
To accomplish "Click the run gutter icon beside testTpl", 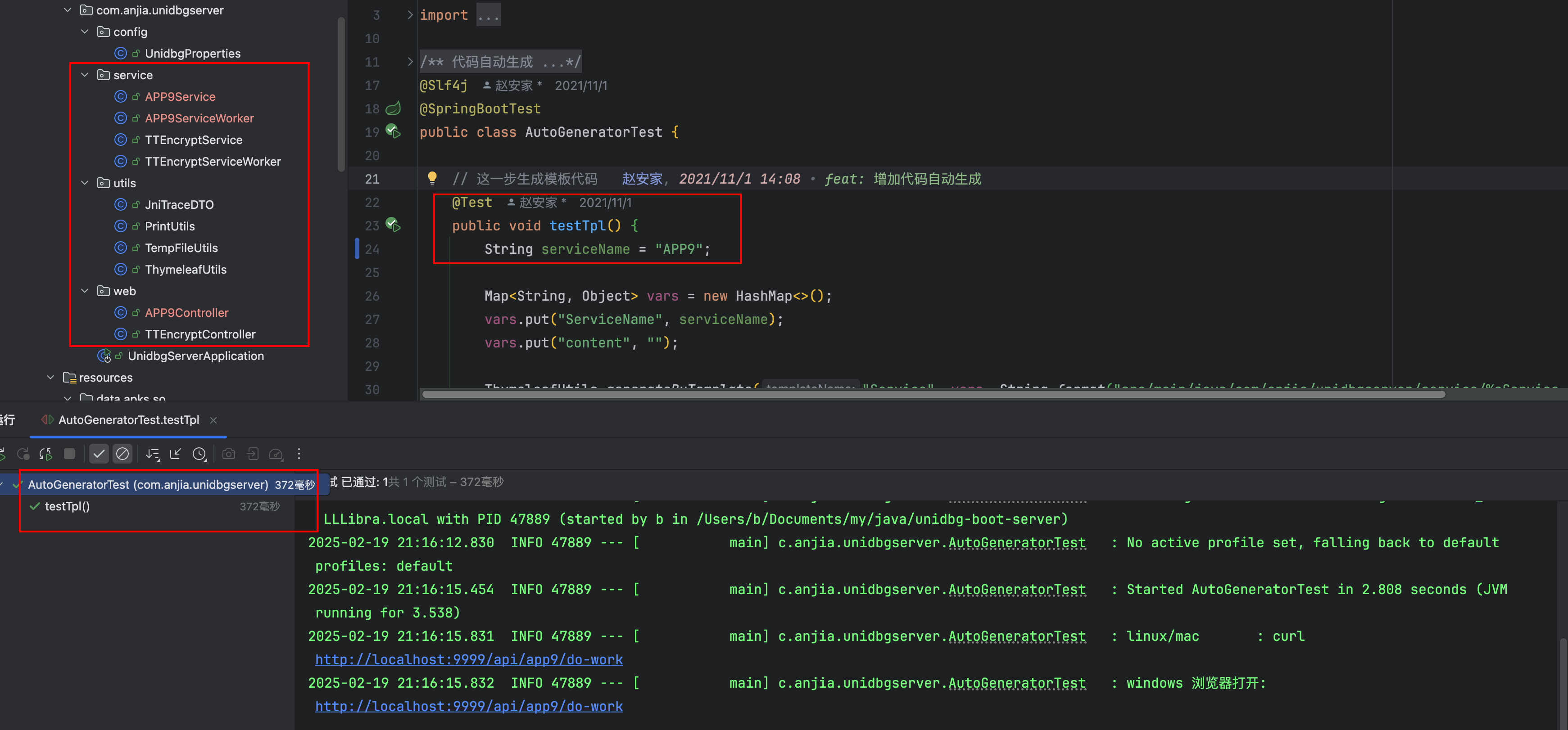I will (x=393, y=225).
